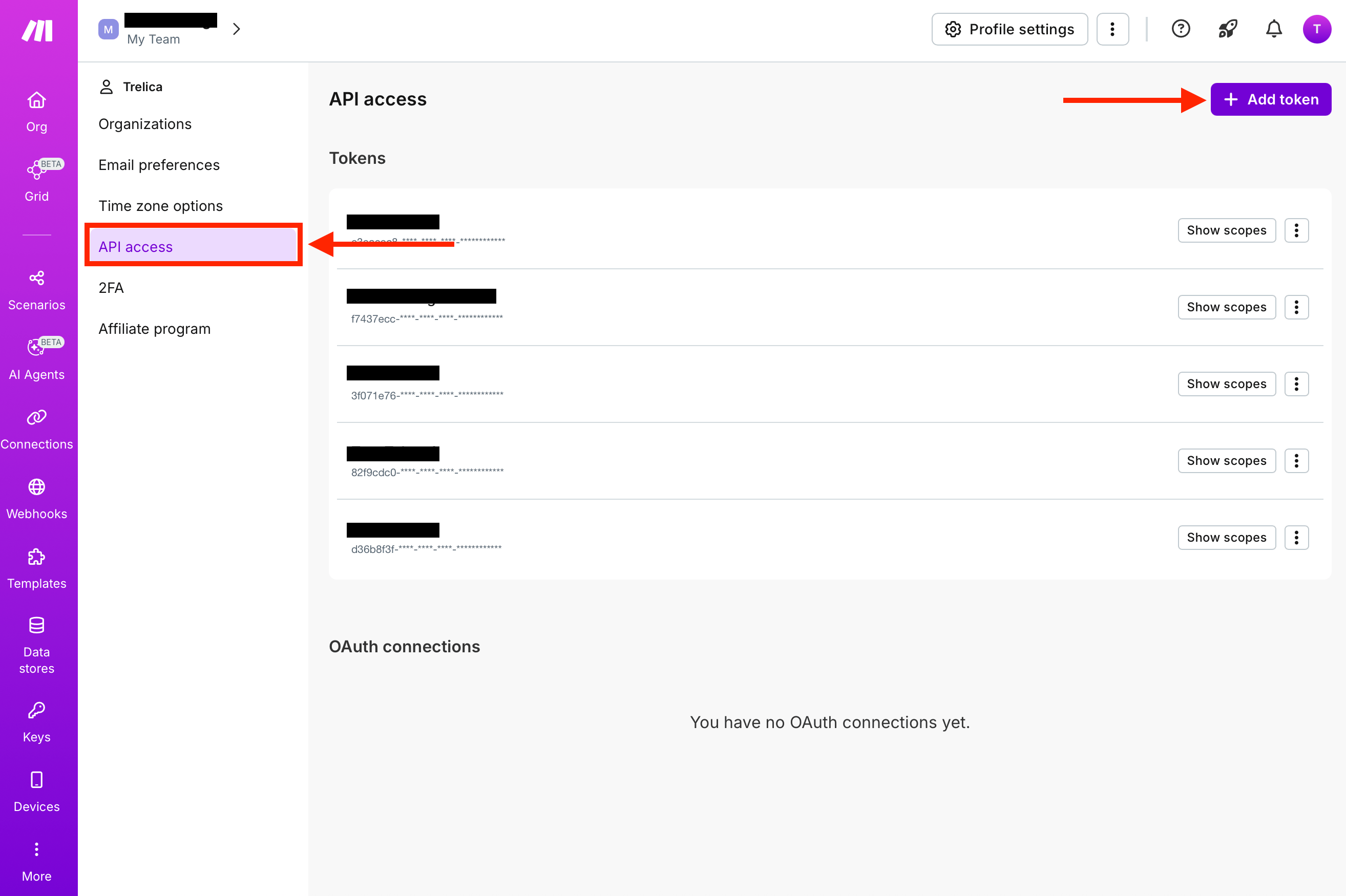Select Email preferences menu item
The width and height of the screenshot is (1346, 896).
159,164
